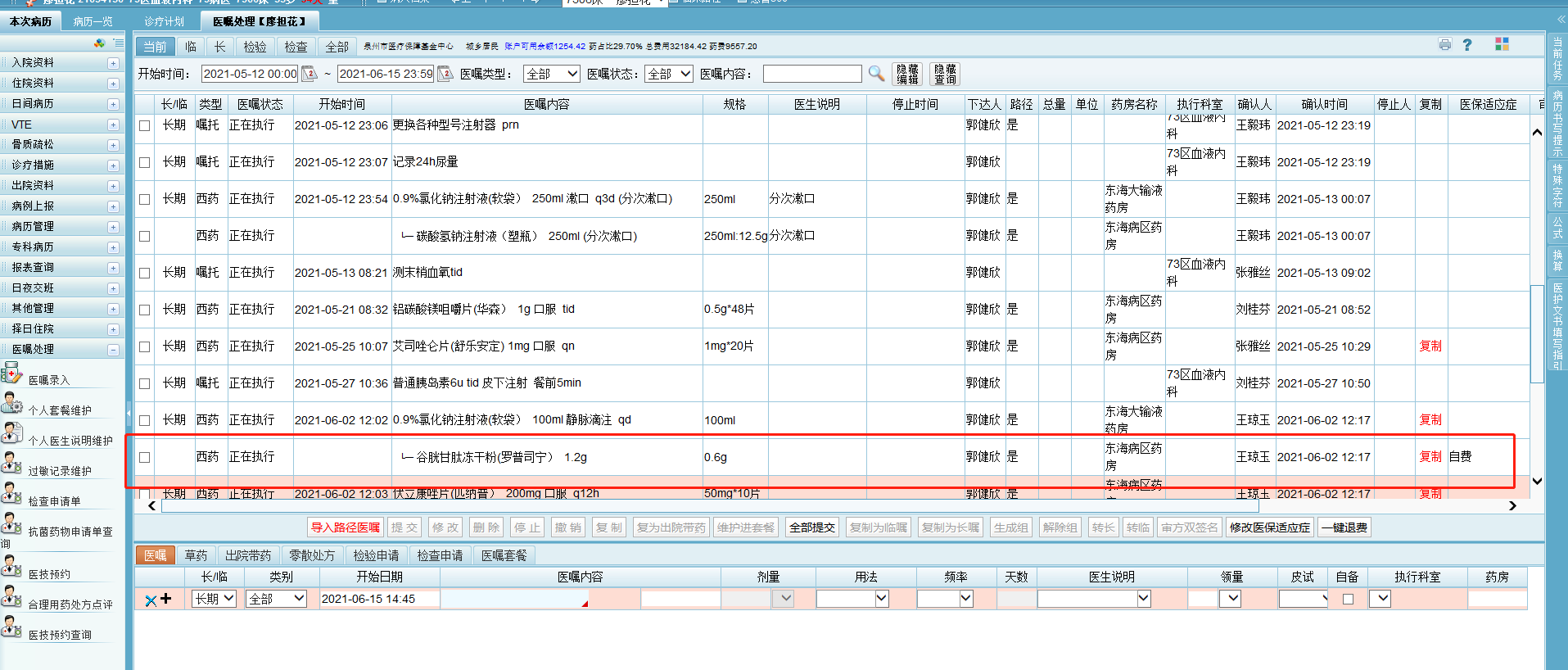Click the 一键退费 button
Image resolution: width=1568 pixels, height=670 pixels.
pyautogui.click(x=1344, y=527)
